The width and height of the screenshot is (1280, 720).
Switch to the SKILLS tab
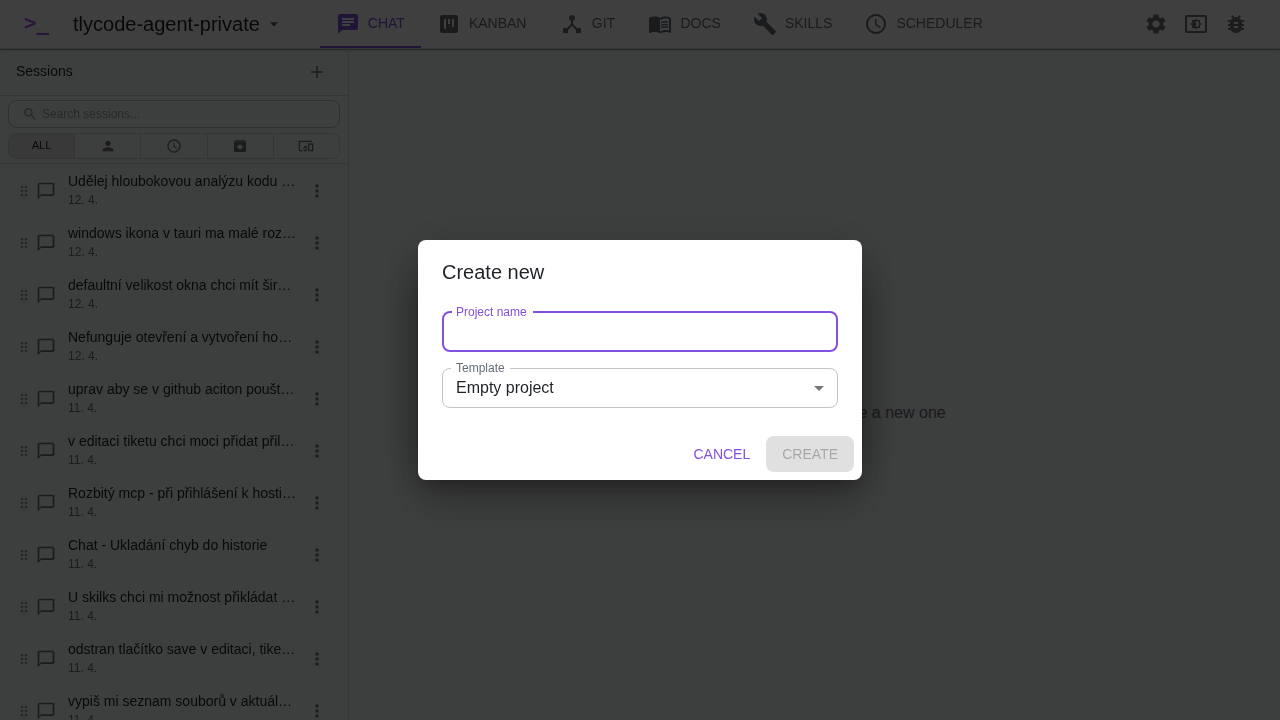pos(793,24)
